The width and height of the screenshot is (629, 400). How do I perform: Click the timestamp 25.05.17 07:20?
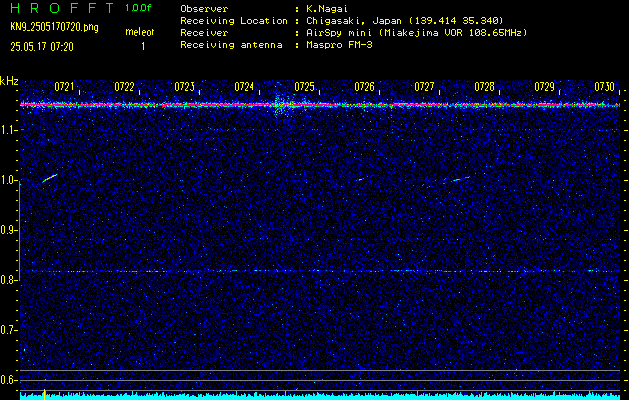click(42, 47)
